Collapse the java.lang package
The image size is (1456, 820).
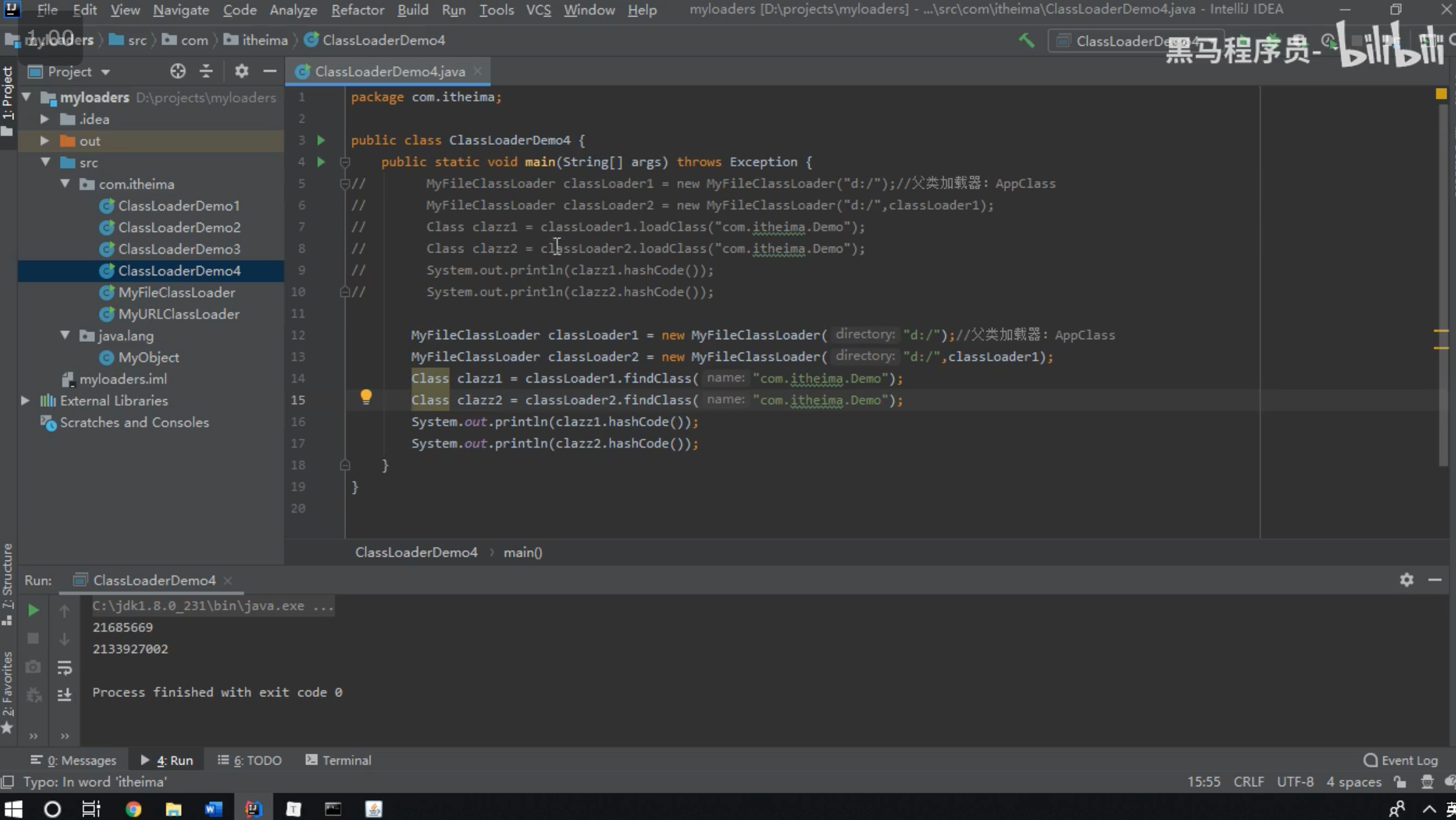[65, 336]
